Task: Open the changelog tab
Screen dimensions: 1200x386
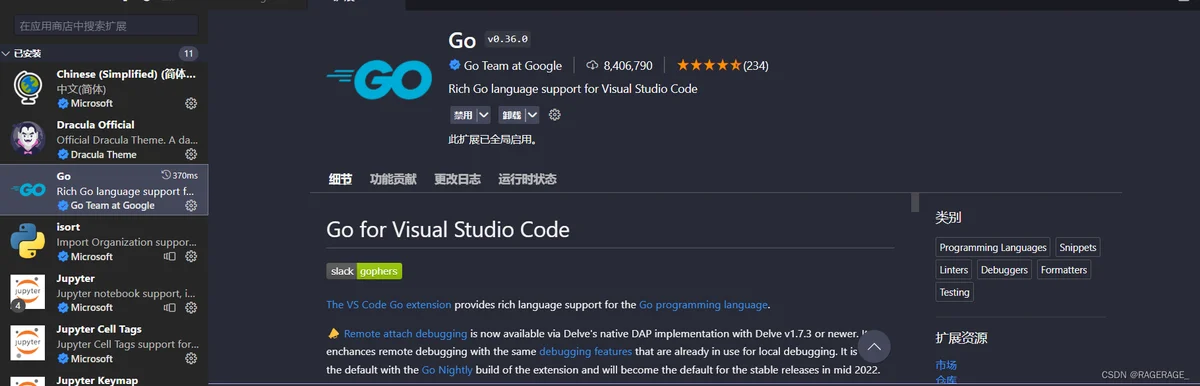Action: tap(457, 179)
